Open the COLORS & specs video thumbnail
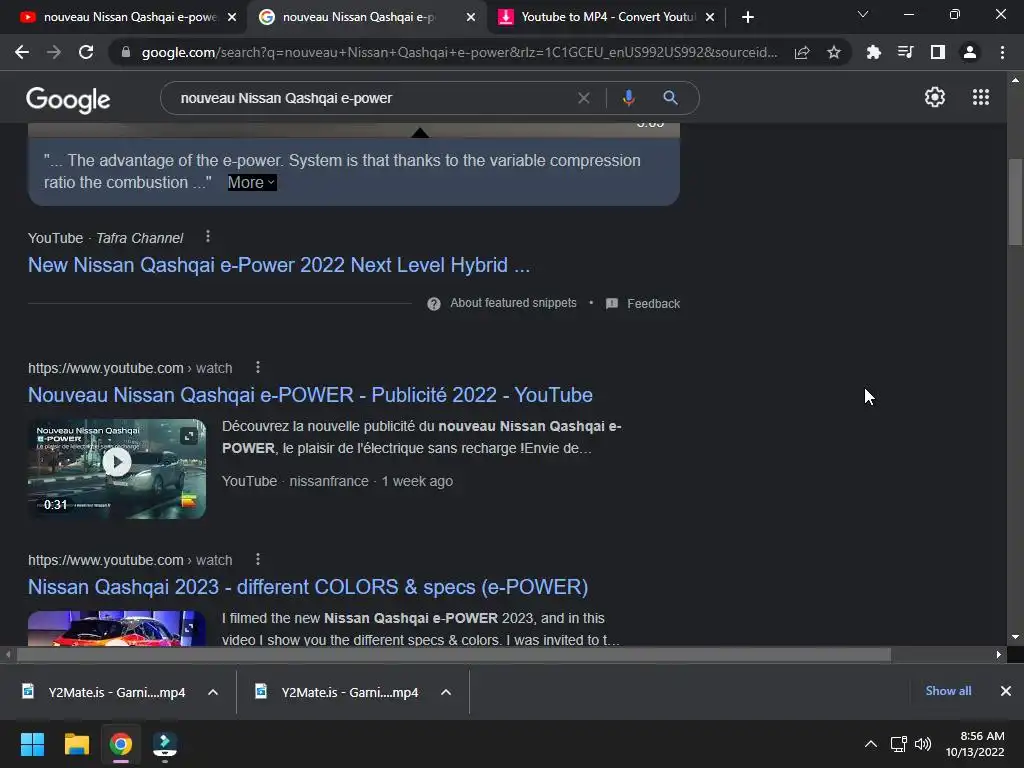The width and height of the screenshot is (1024, 768). tap(117, 628)
